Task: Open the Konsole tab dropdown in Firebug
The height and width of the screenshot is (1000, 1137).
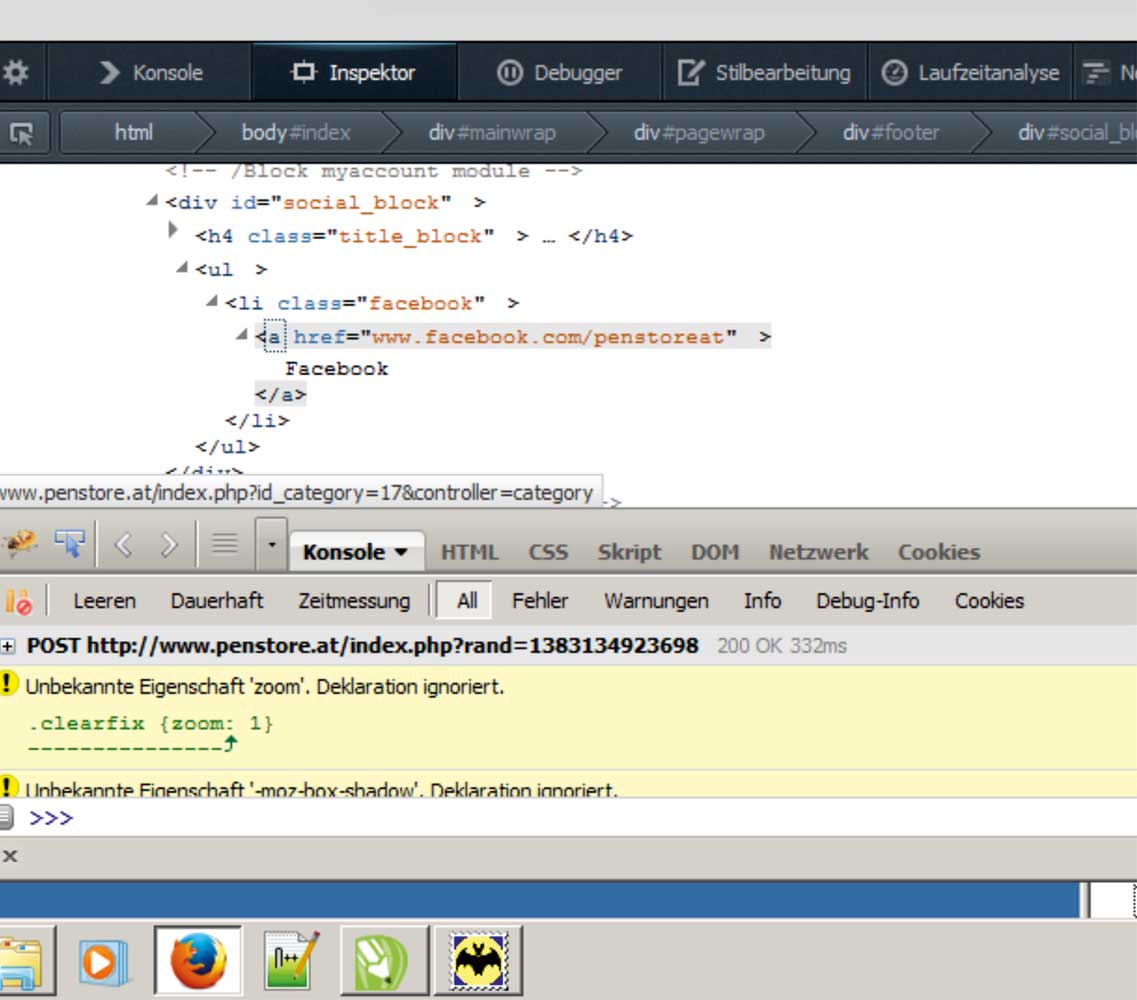Action: (x=401, y=552)
